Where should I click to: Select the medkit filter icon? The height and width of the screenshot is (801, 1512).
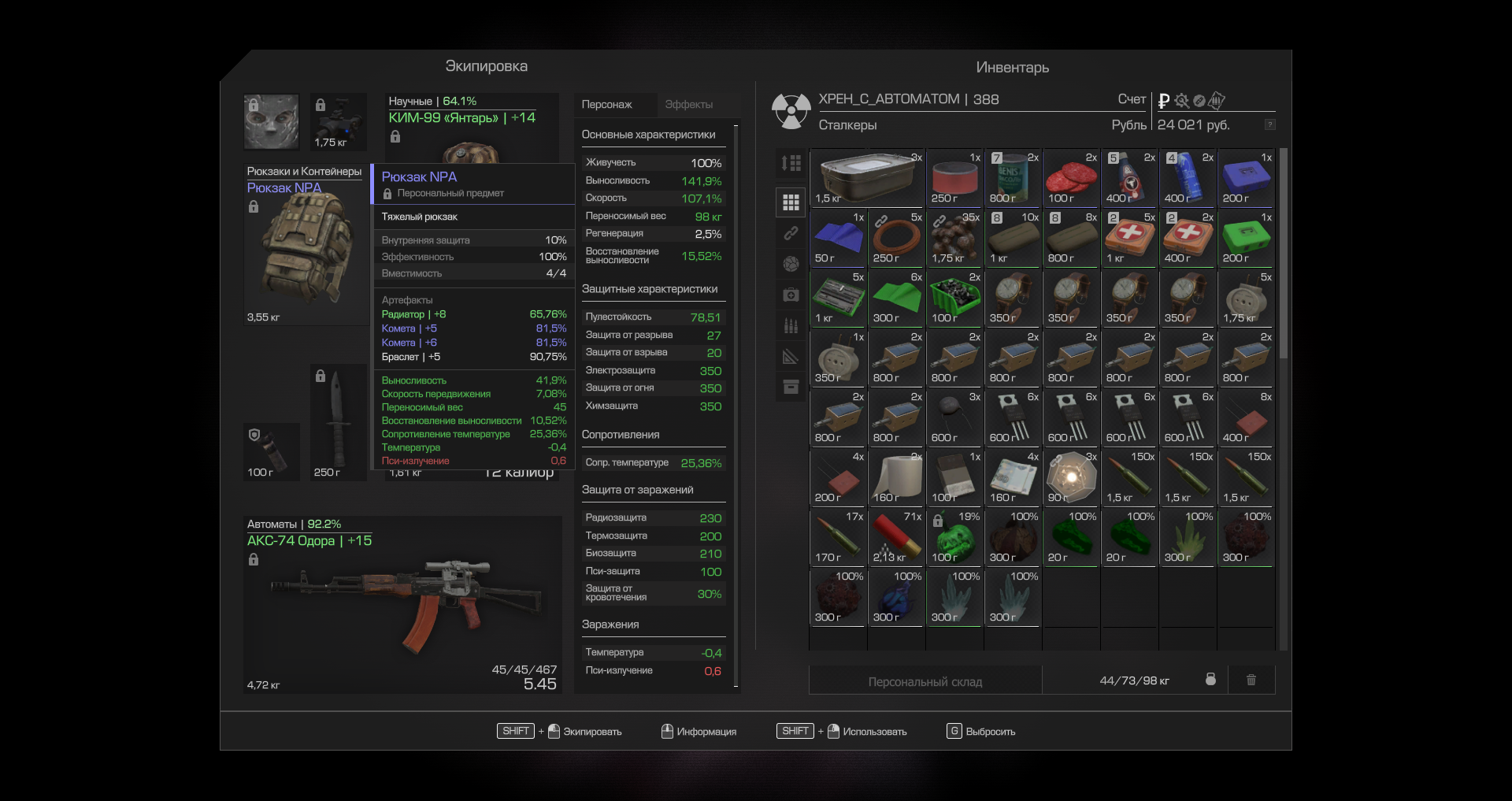[x=791, y=295]
